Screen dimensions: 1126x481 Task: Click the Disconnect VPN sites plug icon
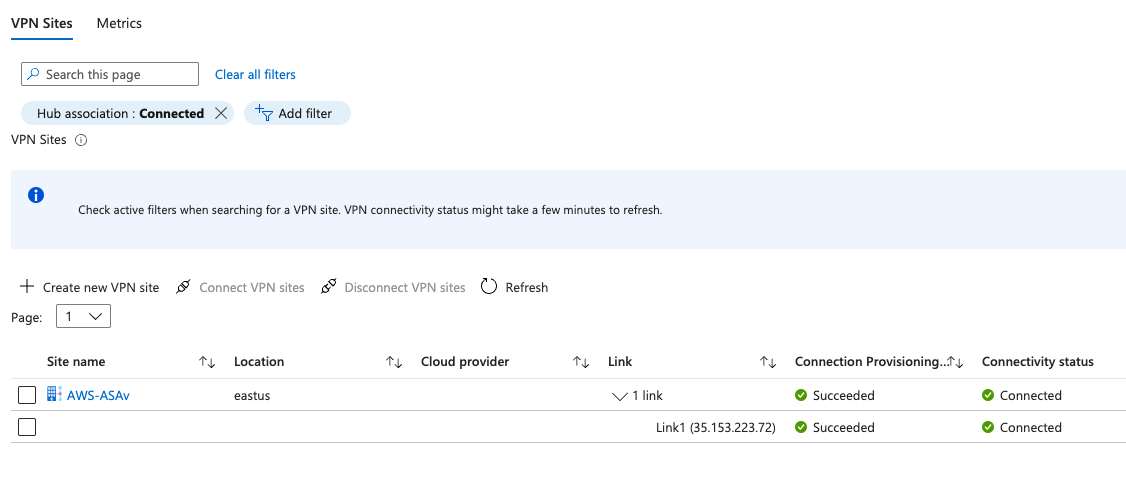point(329,287)
